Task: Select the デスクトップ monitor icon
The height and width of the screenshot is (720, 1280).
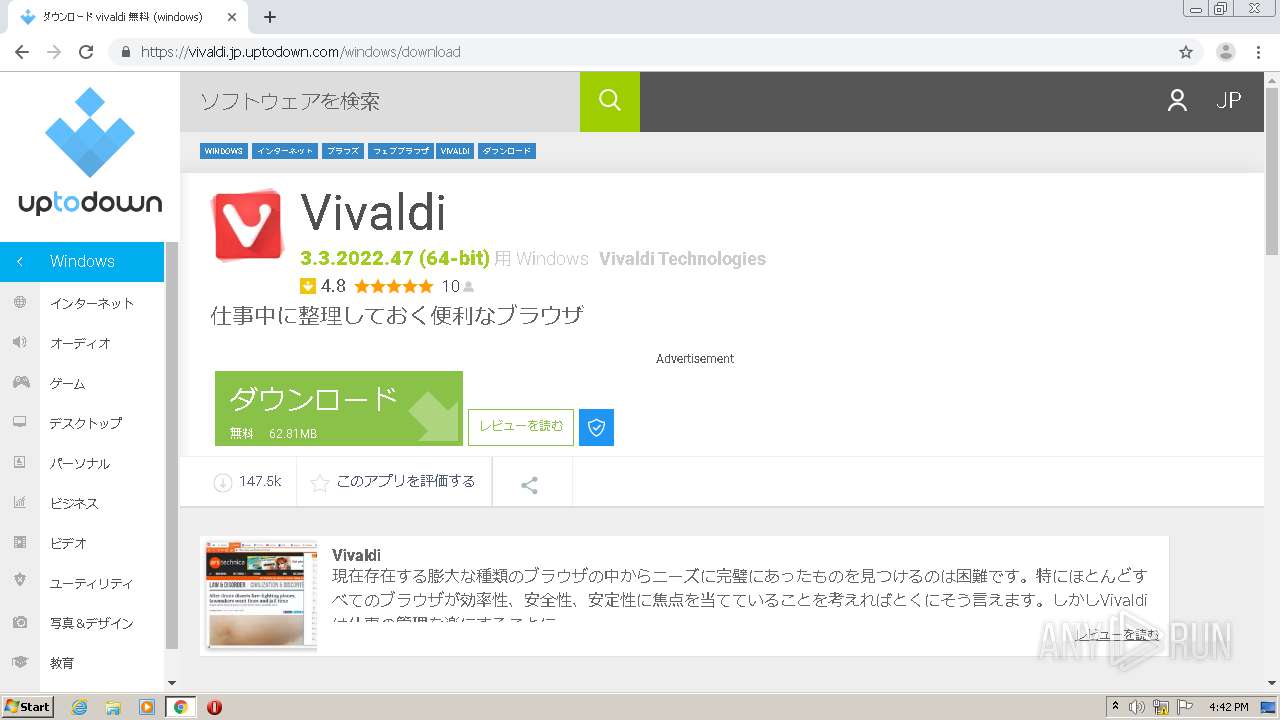Action: pyautogui.click(x=20, y=423)
